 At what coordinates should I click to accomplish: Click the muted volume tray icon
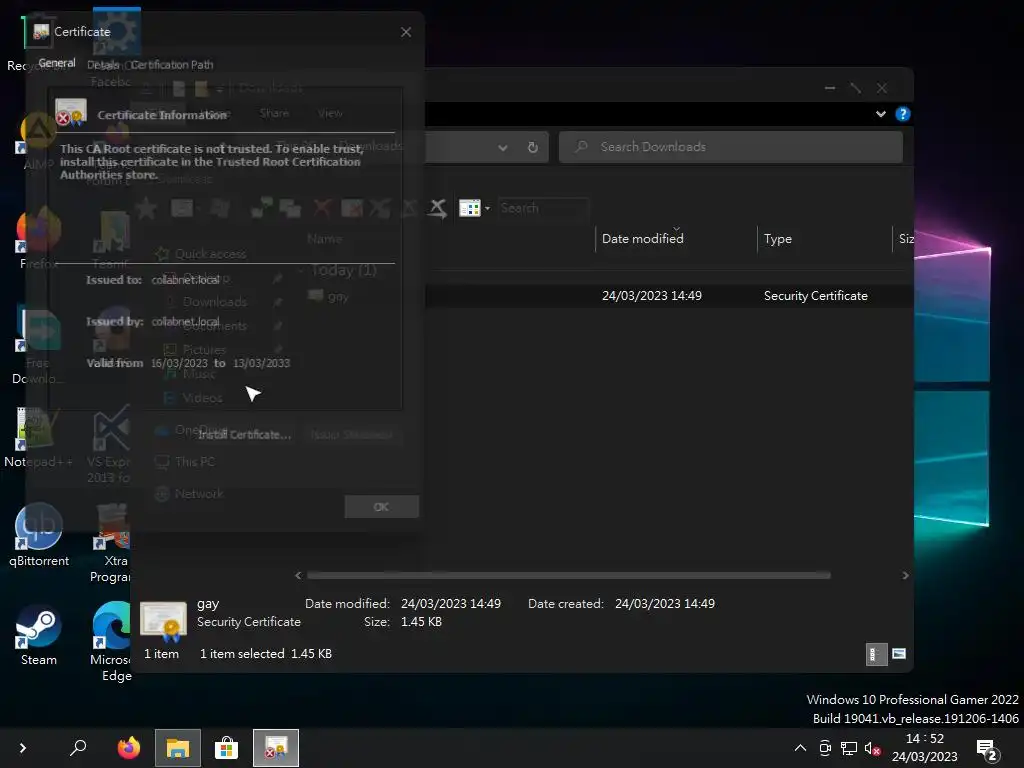pyautogui.click(x=872, y=748)
